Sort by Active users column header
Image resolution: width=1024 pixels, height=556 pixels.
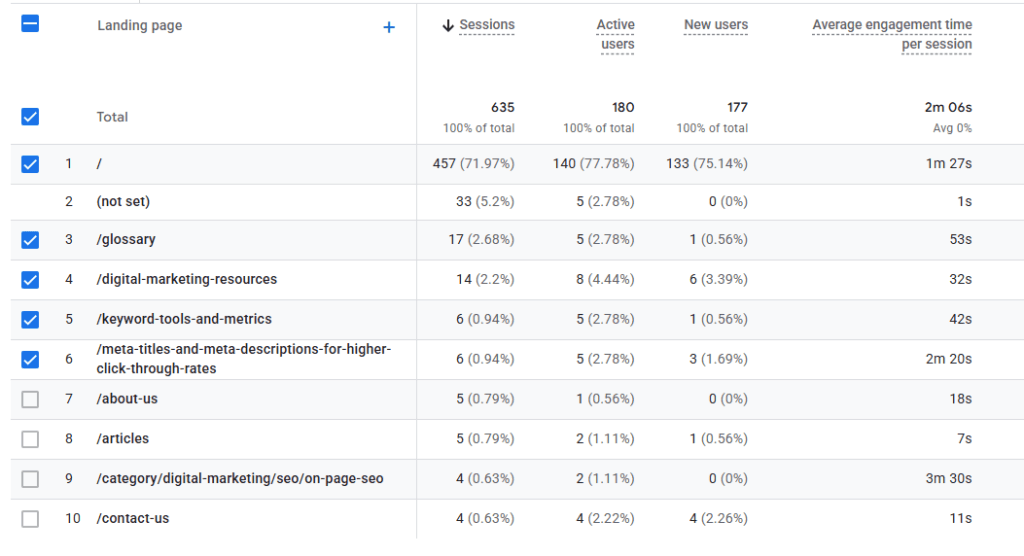[616, 35]
